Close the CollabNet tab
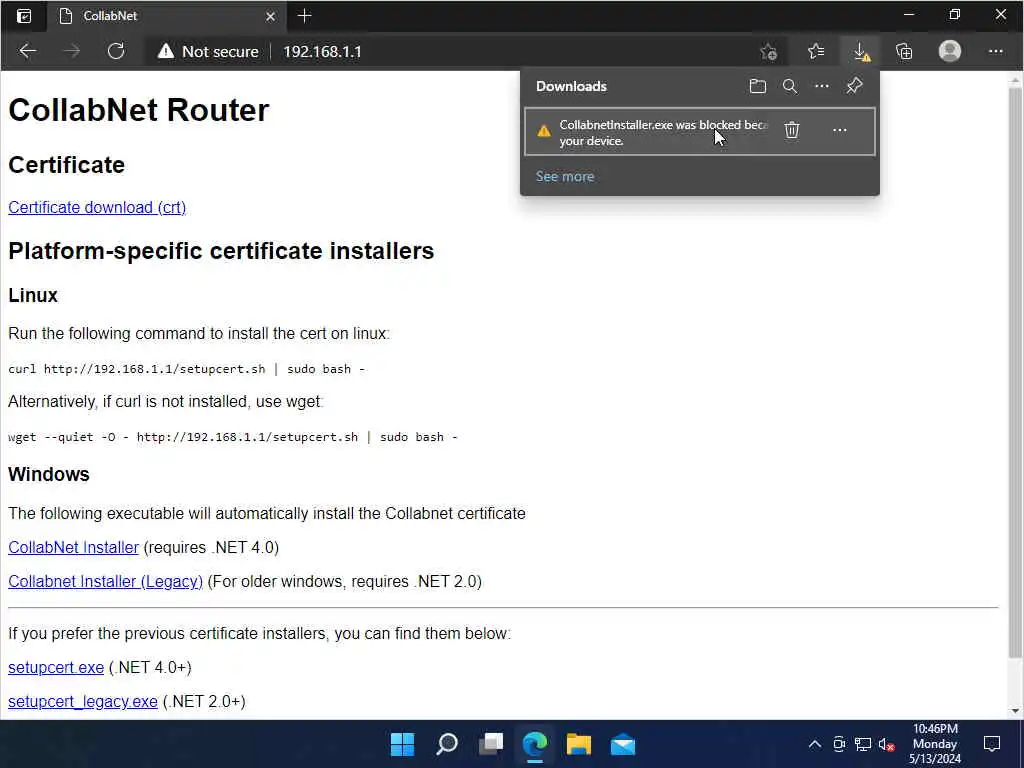 tap(270, 16)
